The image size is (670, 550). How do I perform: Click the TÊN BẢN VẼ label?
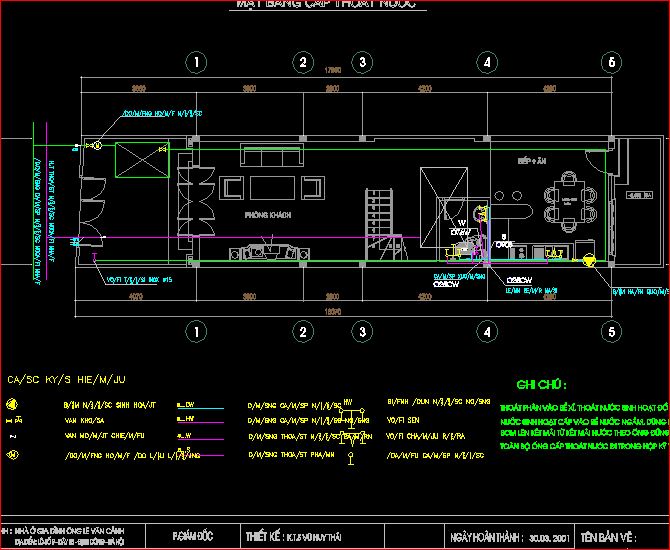[x=608, y=537]
